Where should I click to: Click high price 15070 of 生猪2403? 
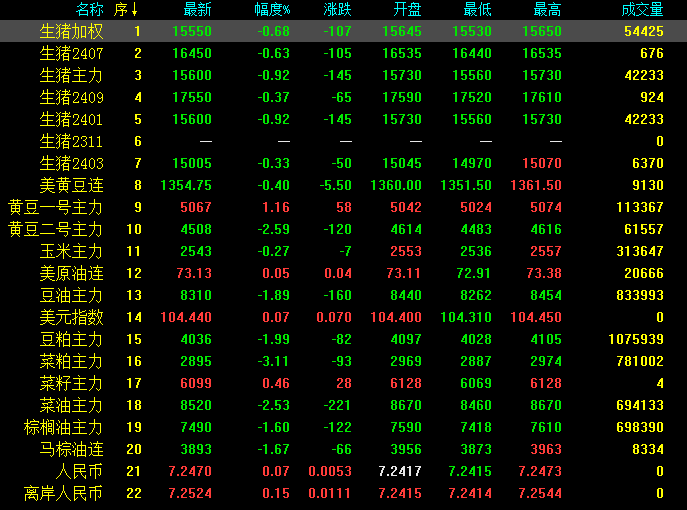coord(542,163)
